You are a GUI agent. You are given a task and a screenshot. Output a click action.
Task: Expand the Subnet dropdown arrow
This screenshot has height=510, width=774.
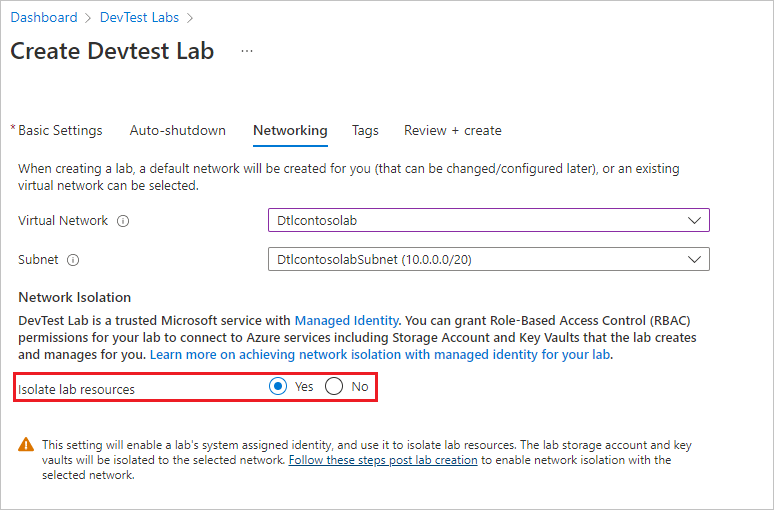[695, 259]
